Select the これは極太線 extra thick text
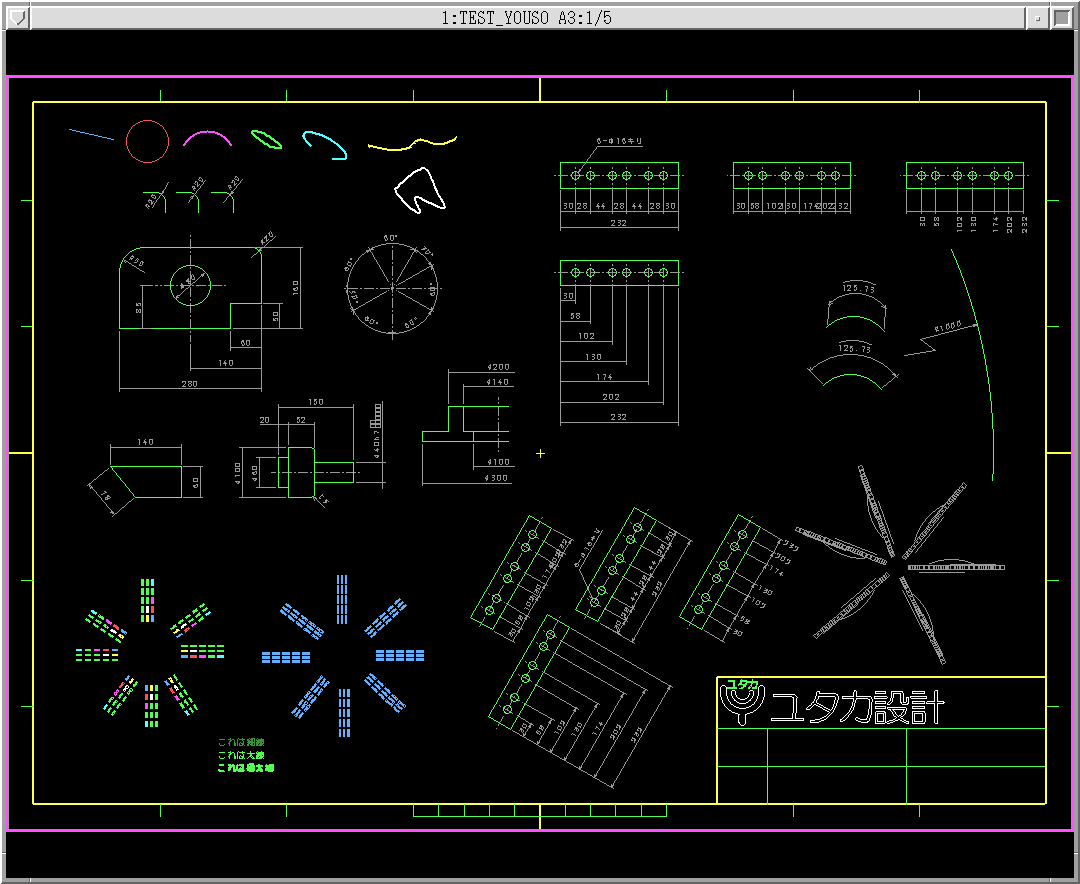The height and width of the screenshot is (884, 1080). coord(246,768)
